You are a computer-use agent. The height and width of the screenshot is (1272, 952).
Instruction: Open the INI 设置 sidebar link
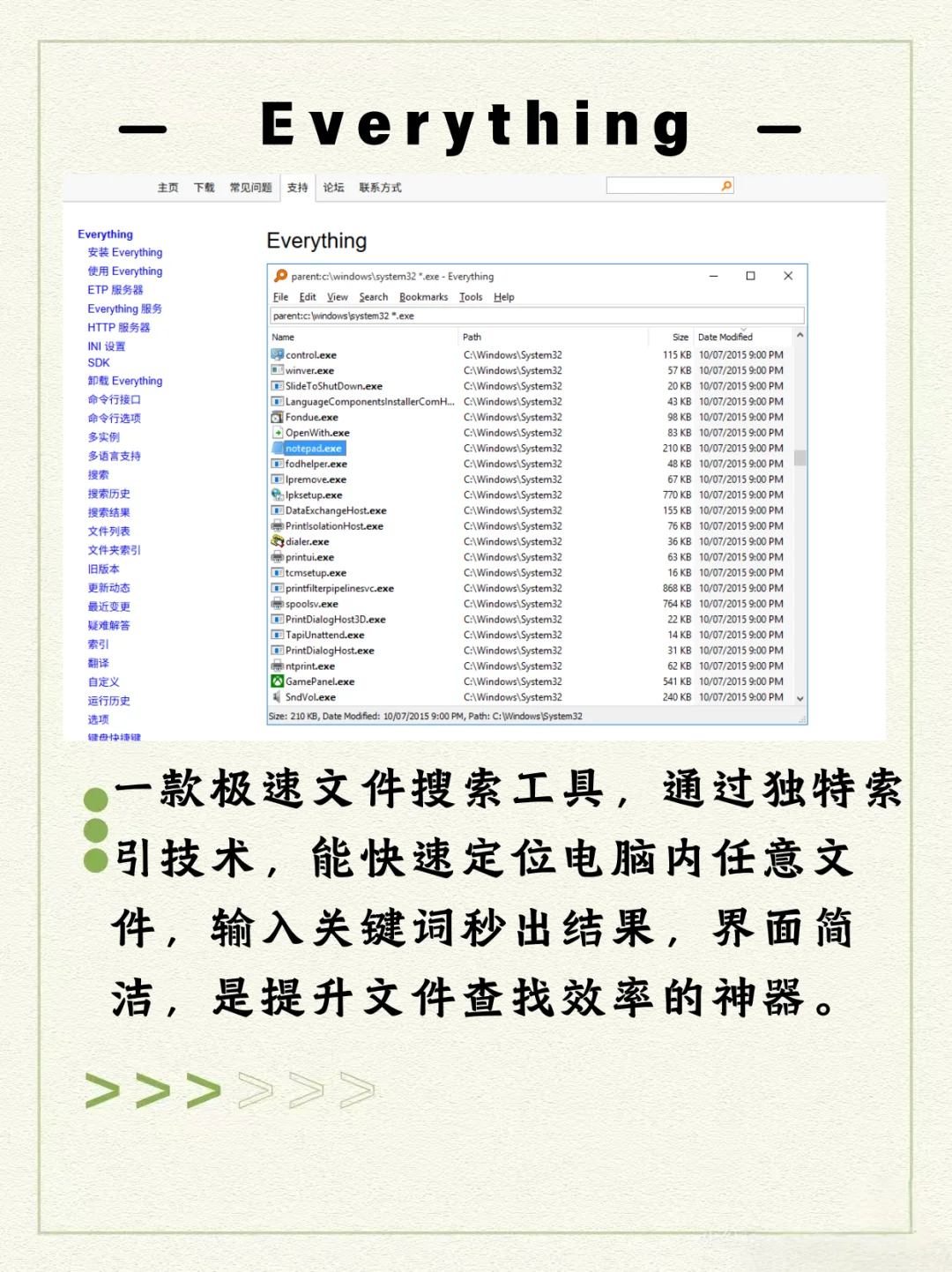107,346
